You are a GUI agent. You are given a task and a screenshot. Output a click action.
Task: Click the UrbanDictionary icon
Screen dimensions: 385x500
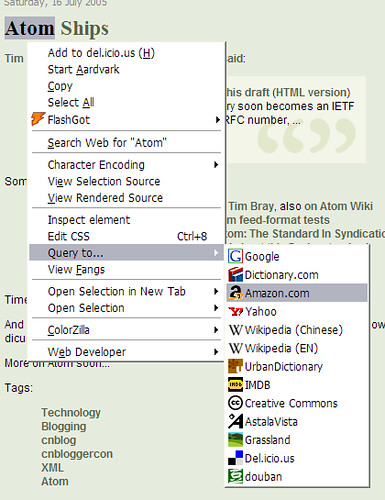(235, 366)
